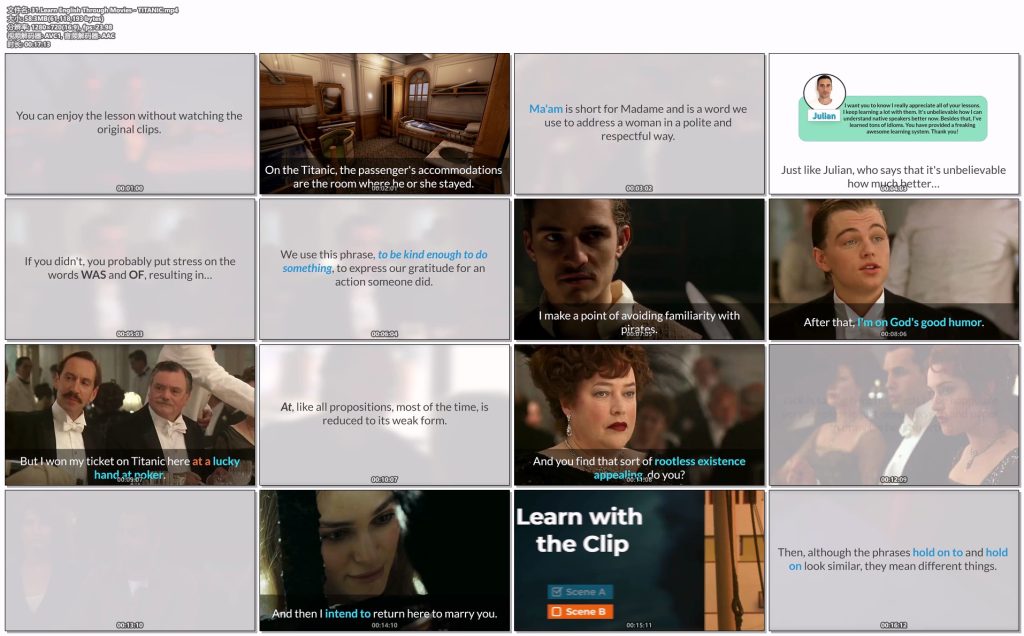Open the red-haired woman frame
This screenshot has height=636, width=1024.
(639, 415)
